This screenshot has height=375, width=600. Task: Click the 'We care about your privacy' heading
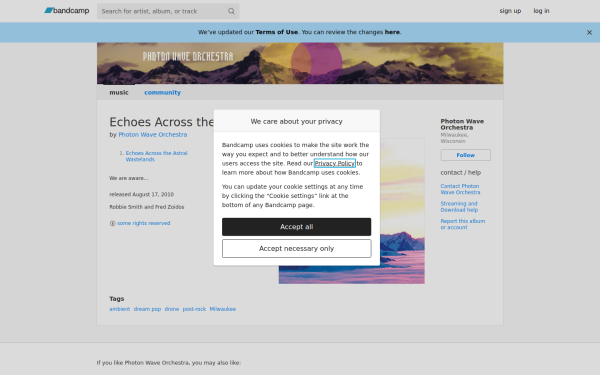[x=297, y=121]
